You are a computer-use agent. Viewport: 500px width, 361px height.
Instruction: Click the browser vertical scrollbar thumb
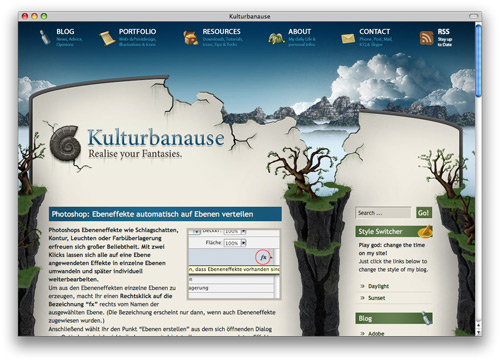tap(478, 61)
